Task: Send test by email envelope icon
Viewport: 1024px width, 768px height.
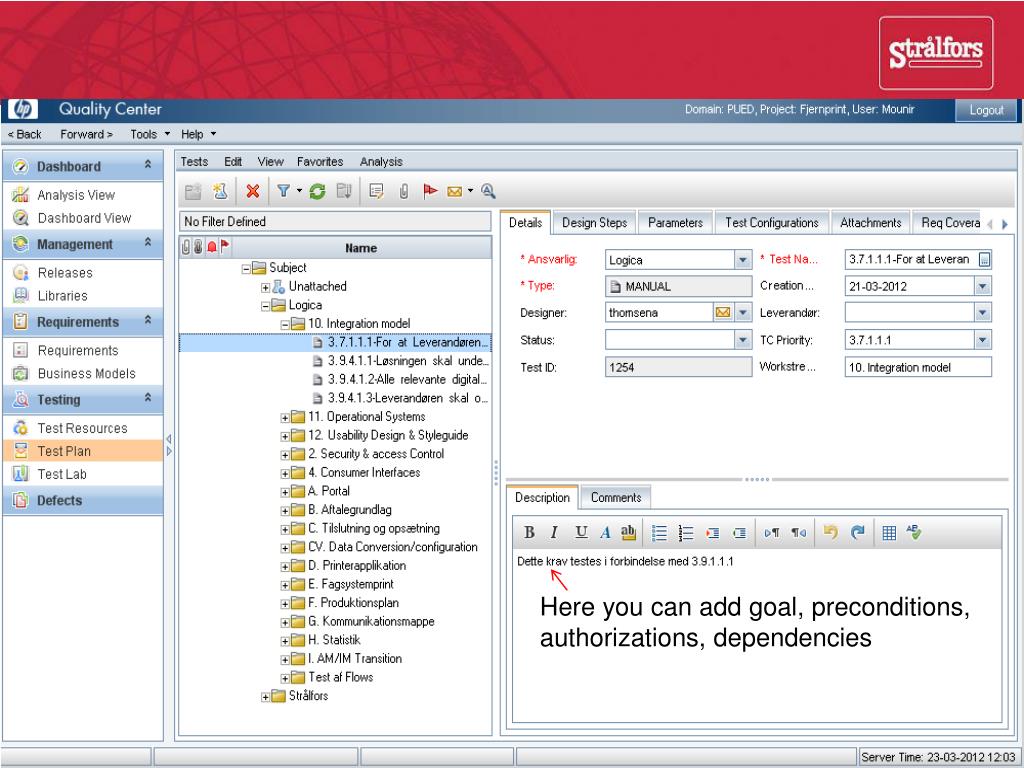Action: [455, 191]
